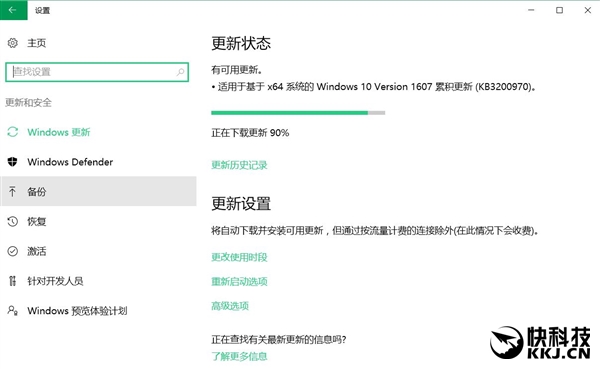Close the settings window

click(588, 10)
